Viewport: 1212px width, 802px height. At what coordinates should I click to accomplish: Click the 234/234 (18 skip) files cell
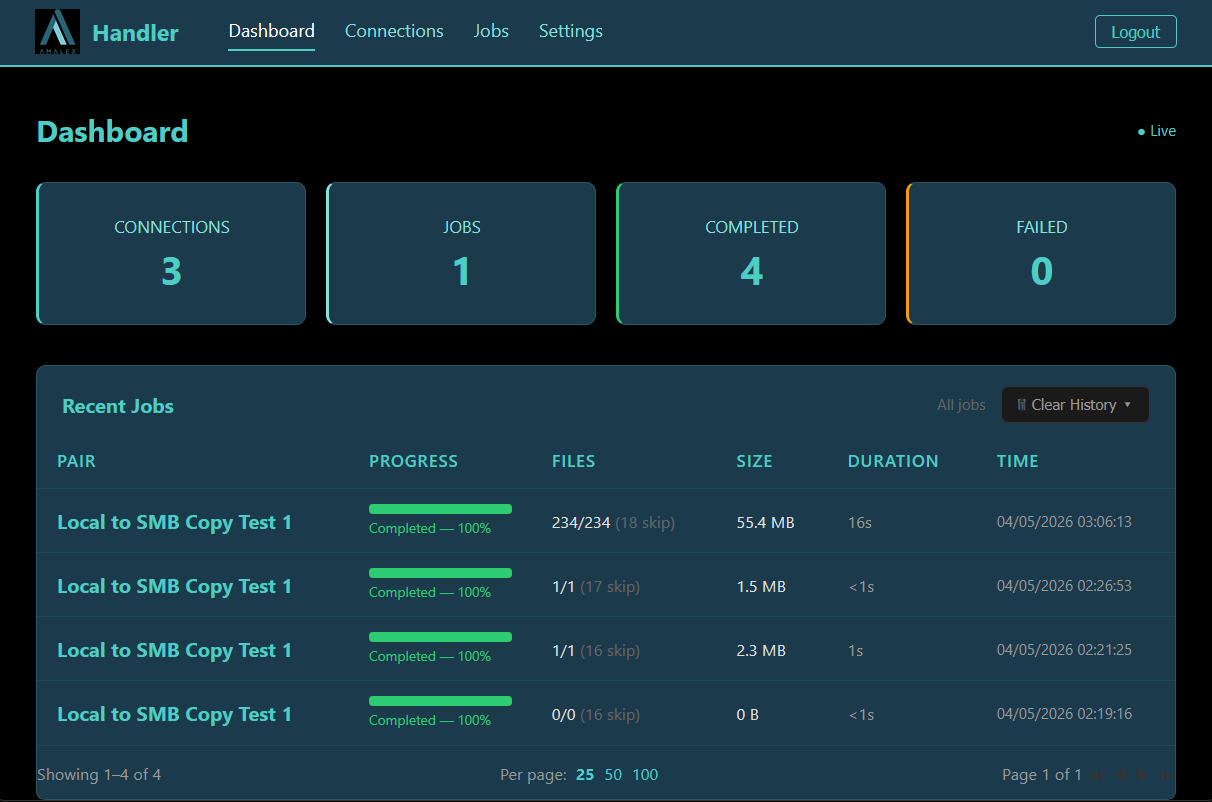pyautogui.click(x=613, y=522)
